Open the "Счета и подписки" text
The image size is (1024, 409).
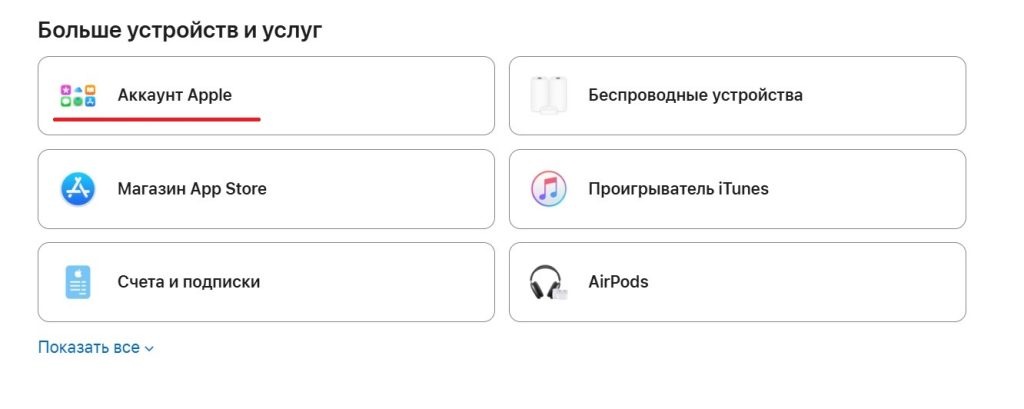189,282
